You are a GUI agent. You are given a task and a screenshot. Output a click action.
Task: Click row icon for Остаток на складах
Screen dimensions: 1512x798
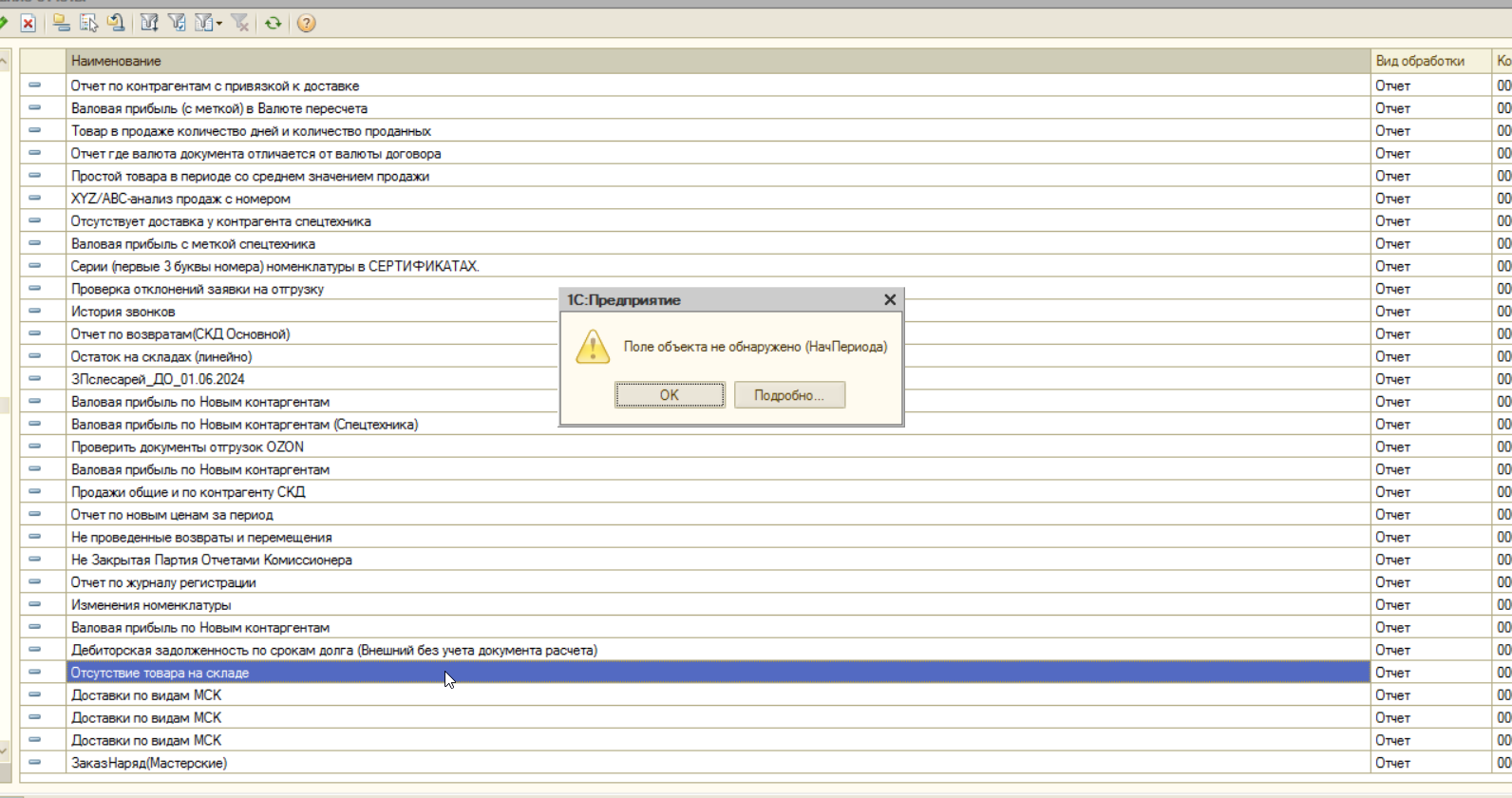click(x=35, y=356)
